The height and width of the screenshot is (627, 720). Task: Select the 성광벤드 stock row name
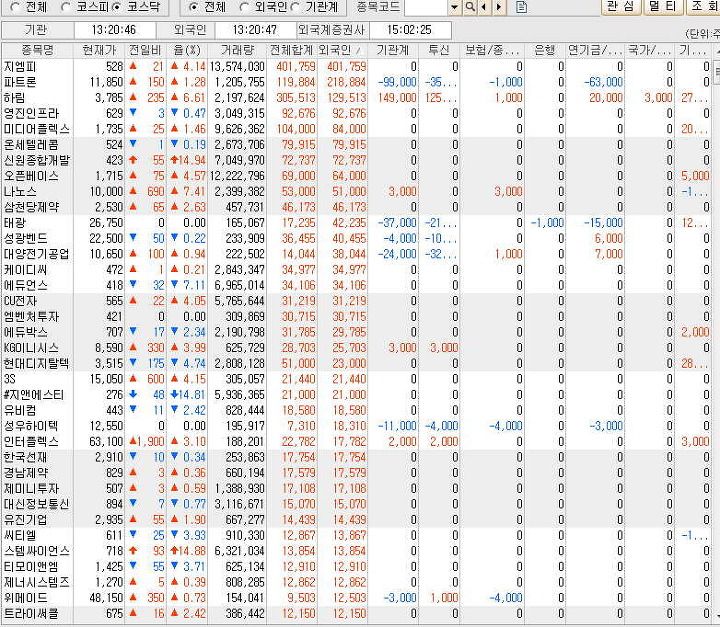[x=26, y=238]
